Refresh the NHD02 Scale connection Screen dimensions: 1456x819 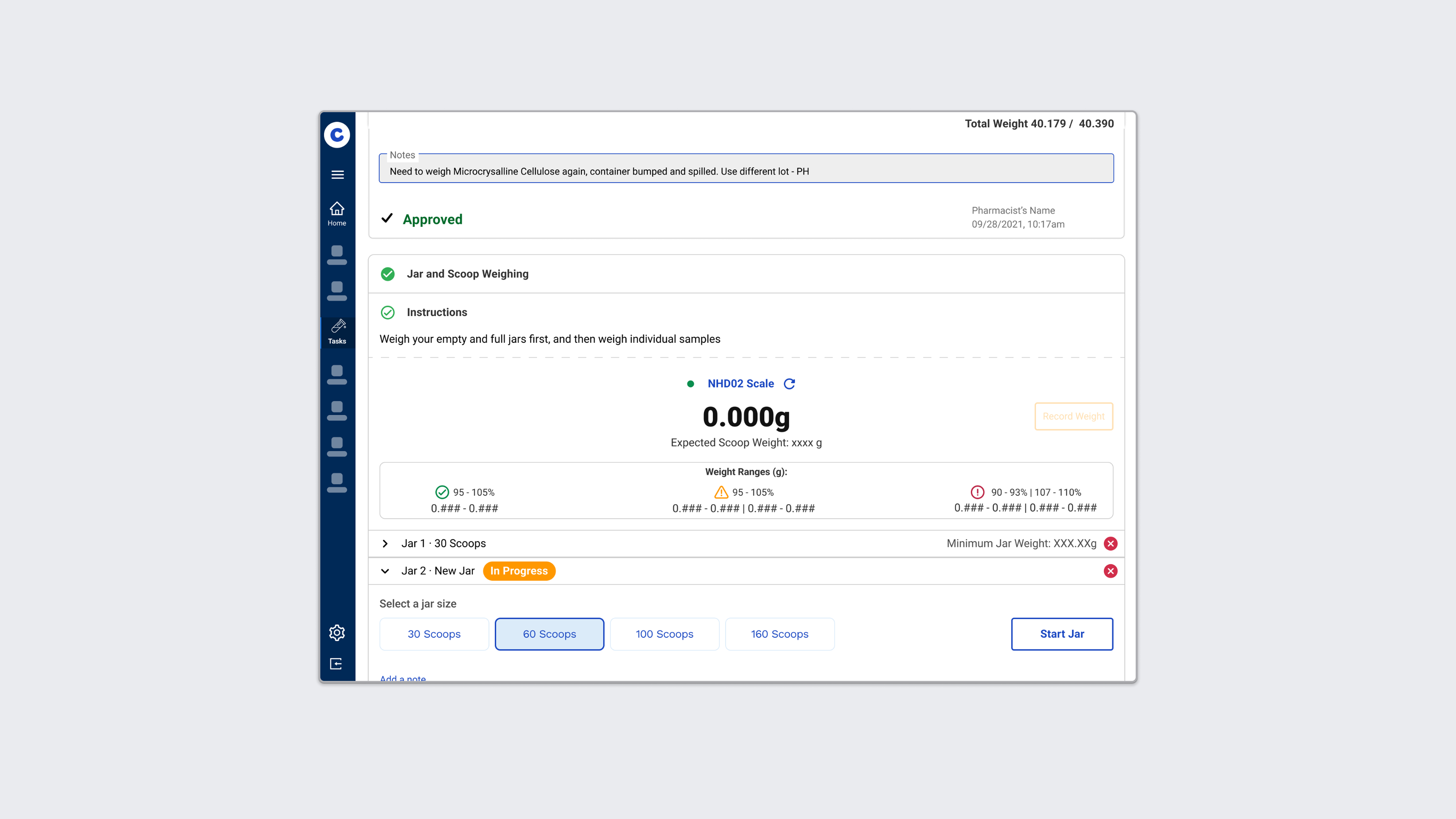[x=790, y=384]
